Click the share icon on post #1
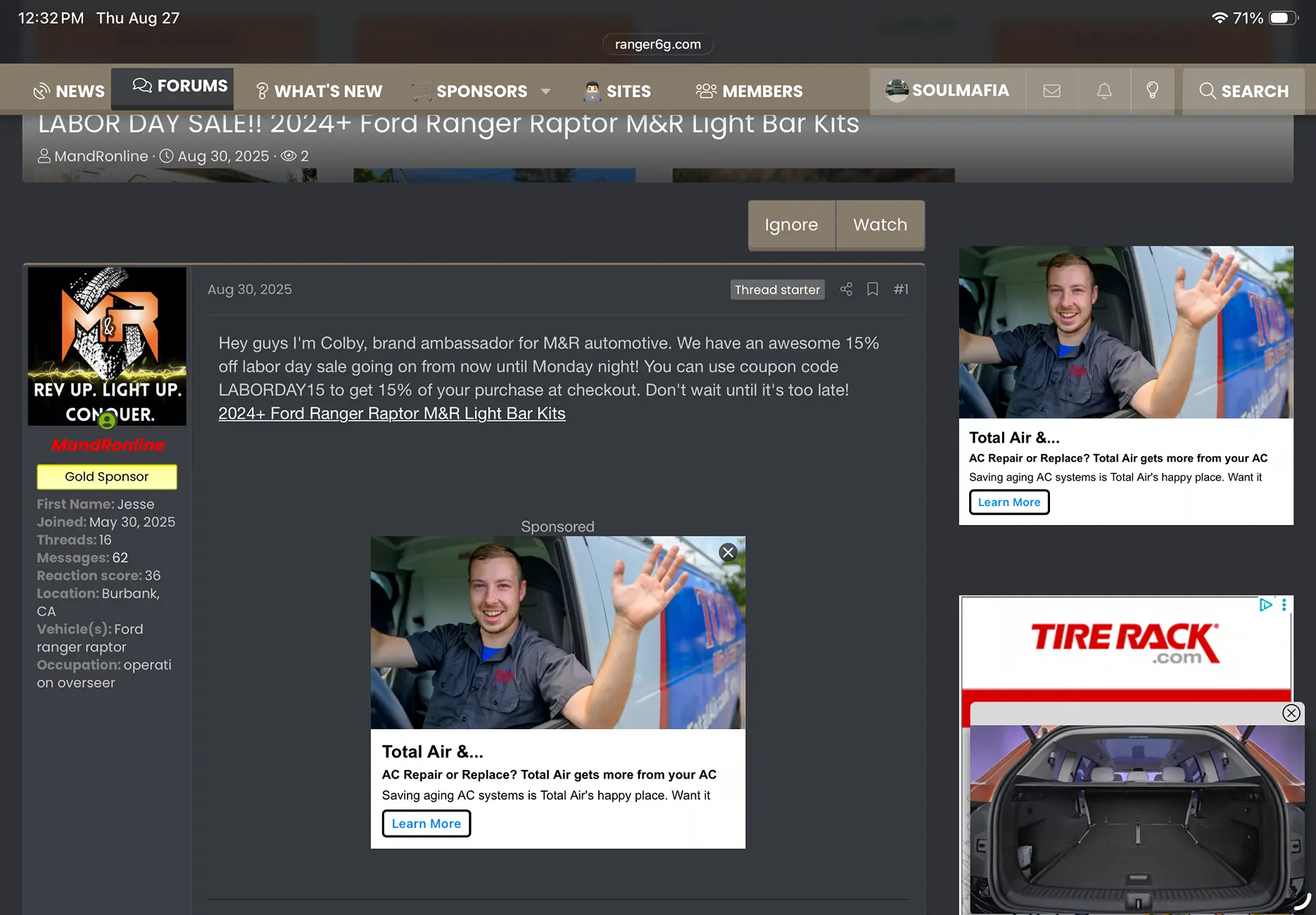The width and height of the screenshot is (1316, 915). click(846, 289)
